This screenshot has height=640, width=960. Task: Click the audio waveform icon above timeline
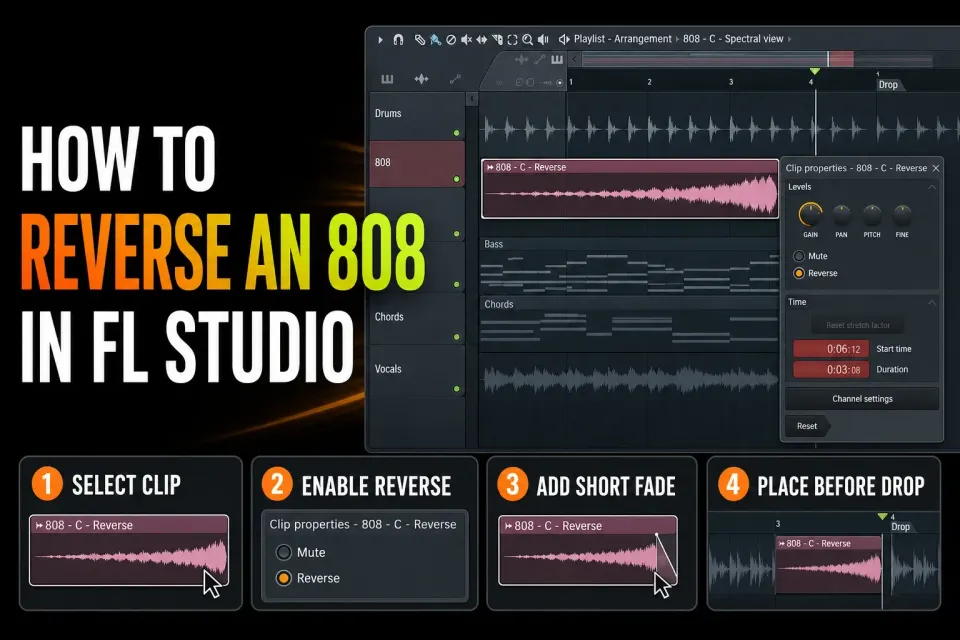click(x=522, y=59)
